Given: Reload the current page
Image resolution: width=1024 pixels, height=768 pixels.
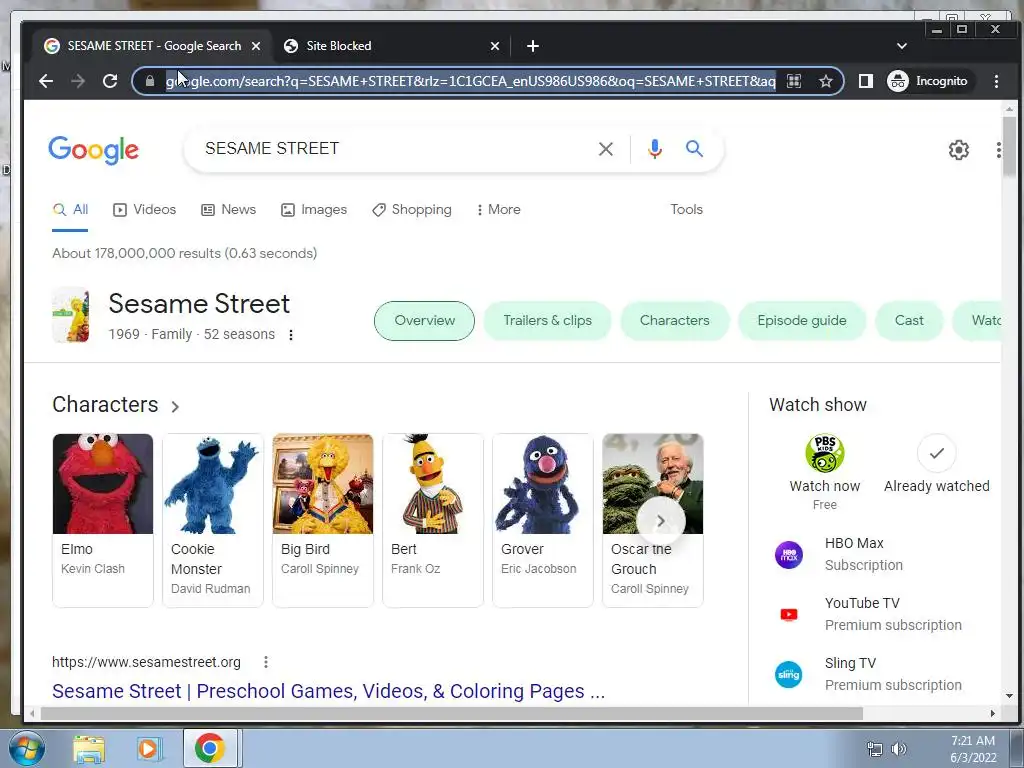Looking at the screenshot, I should [110, 81].
